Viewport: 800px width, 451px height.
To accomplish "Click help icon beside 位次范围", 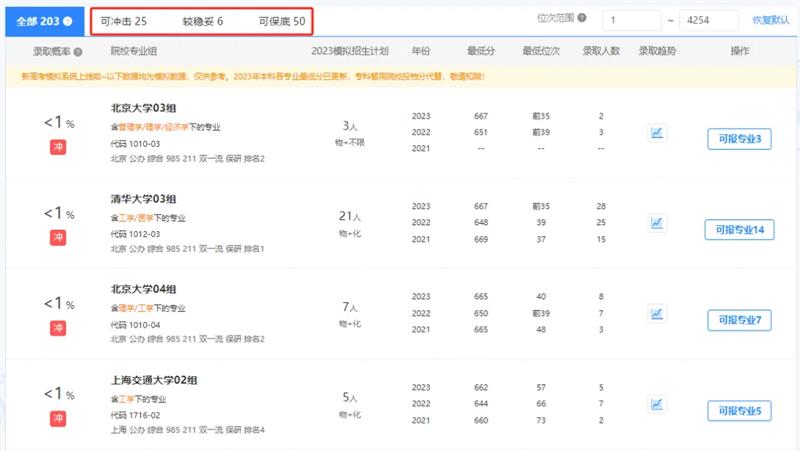I will click(582, 19).
